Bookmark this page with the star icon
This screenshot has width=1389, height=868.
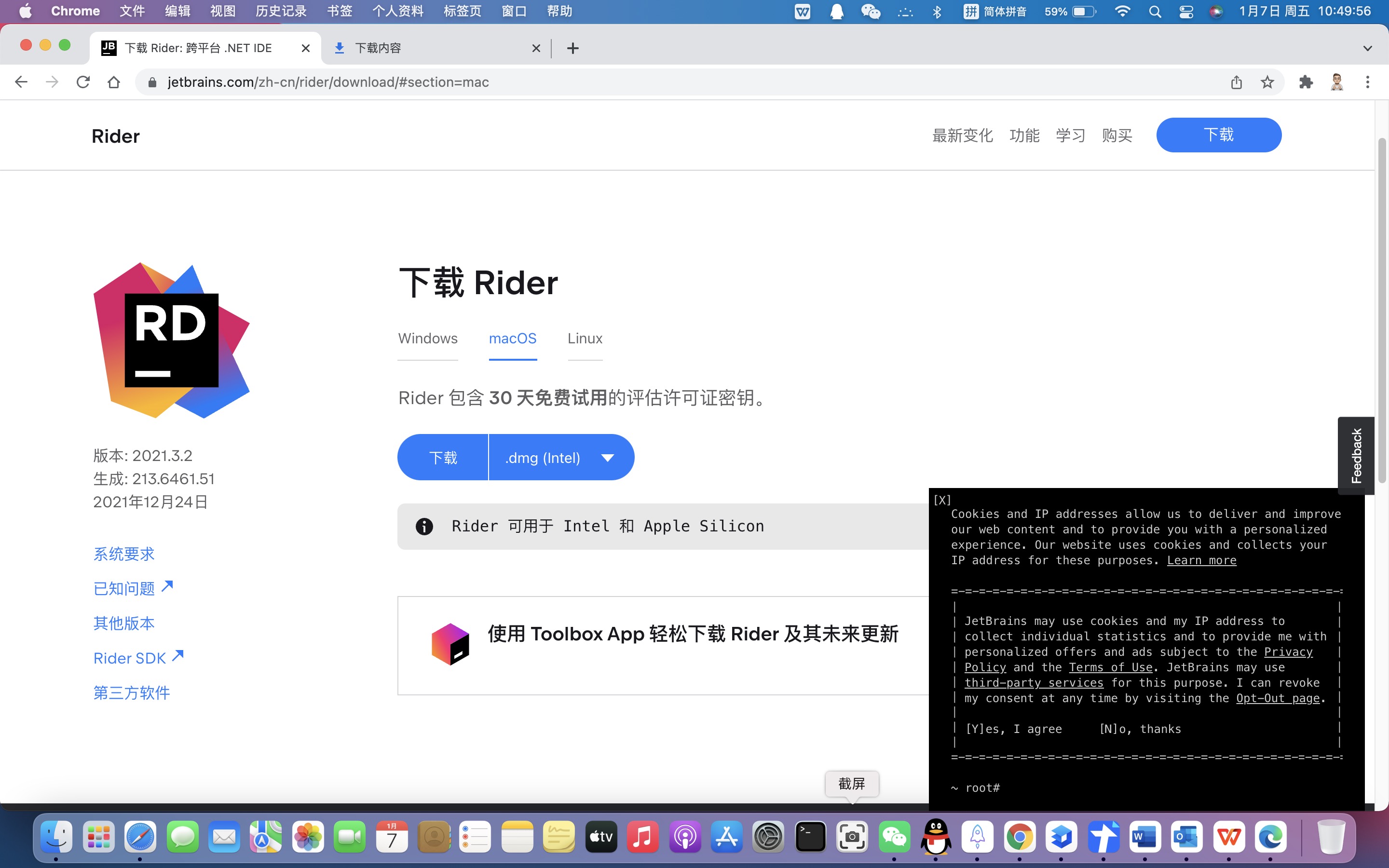(x=1267, y=82)
